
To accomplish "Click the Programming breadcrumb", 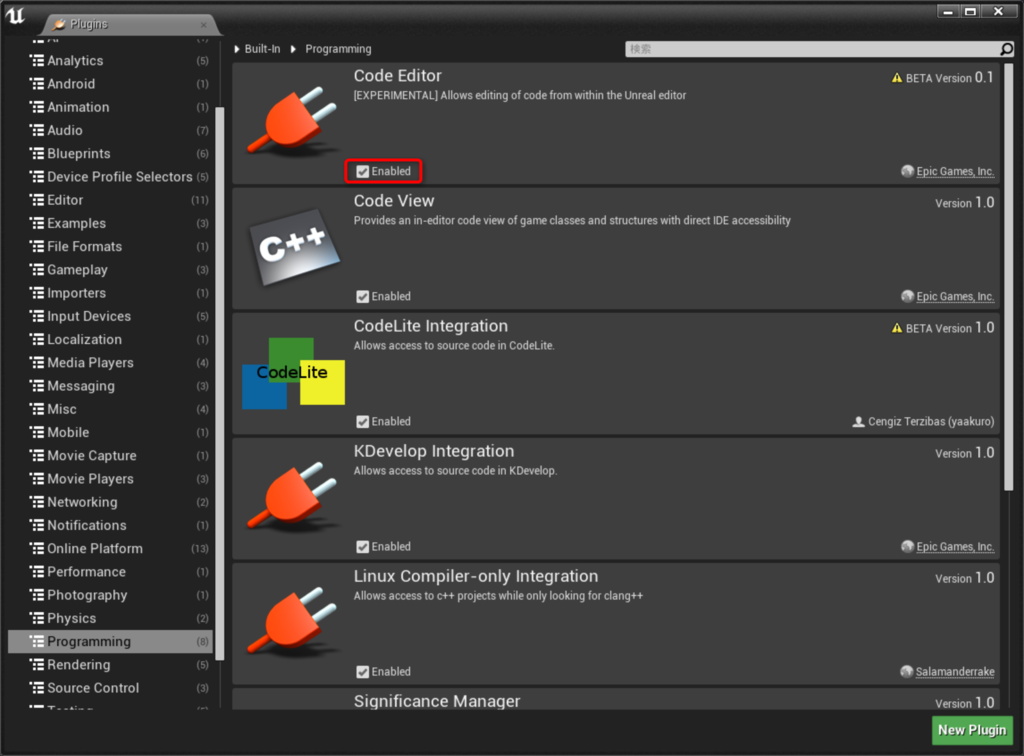I will [x=338, y=49].
